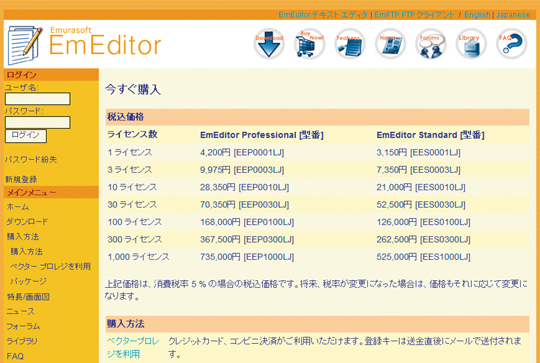Open EmFTP FTP クライアント link

click(414, 15)
